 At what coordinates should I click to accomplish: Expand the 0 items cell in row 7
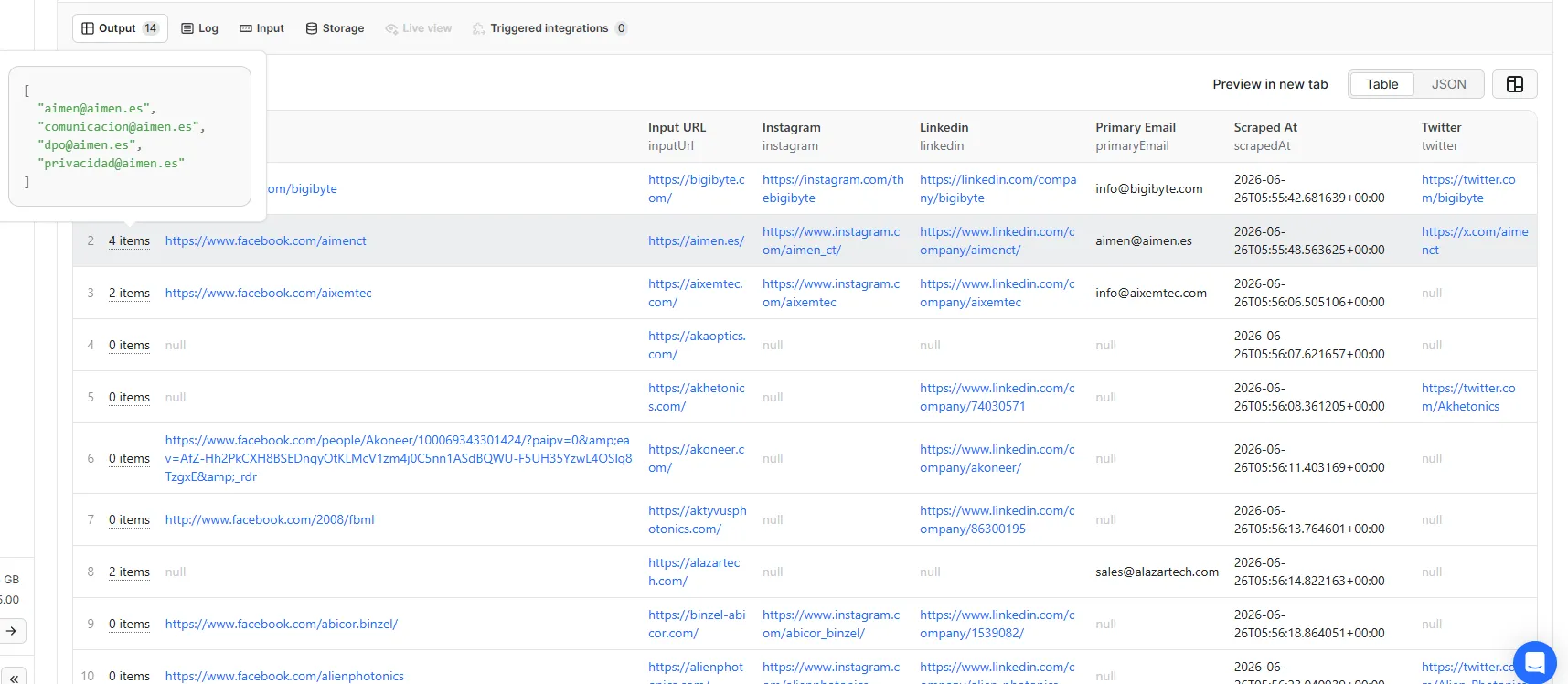pyautogui.click(x=129, y=519)
